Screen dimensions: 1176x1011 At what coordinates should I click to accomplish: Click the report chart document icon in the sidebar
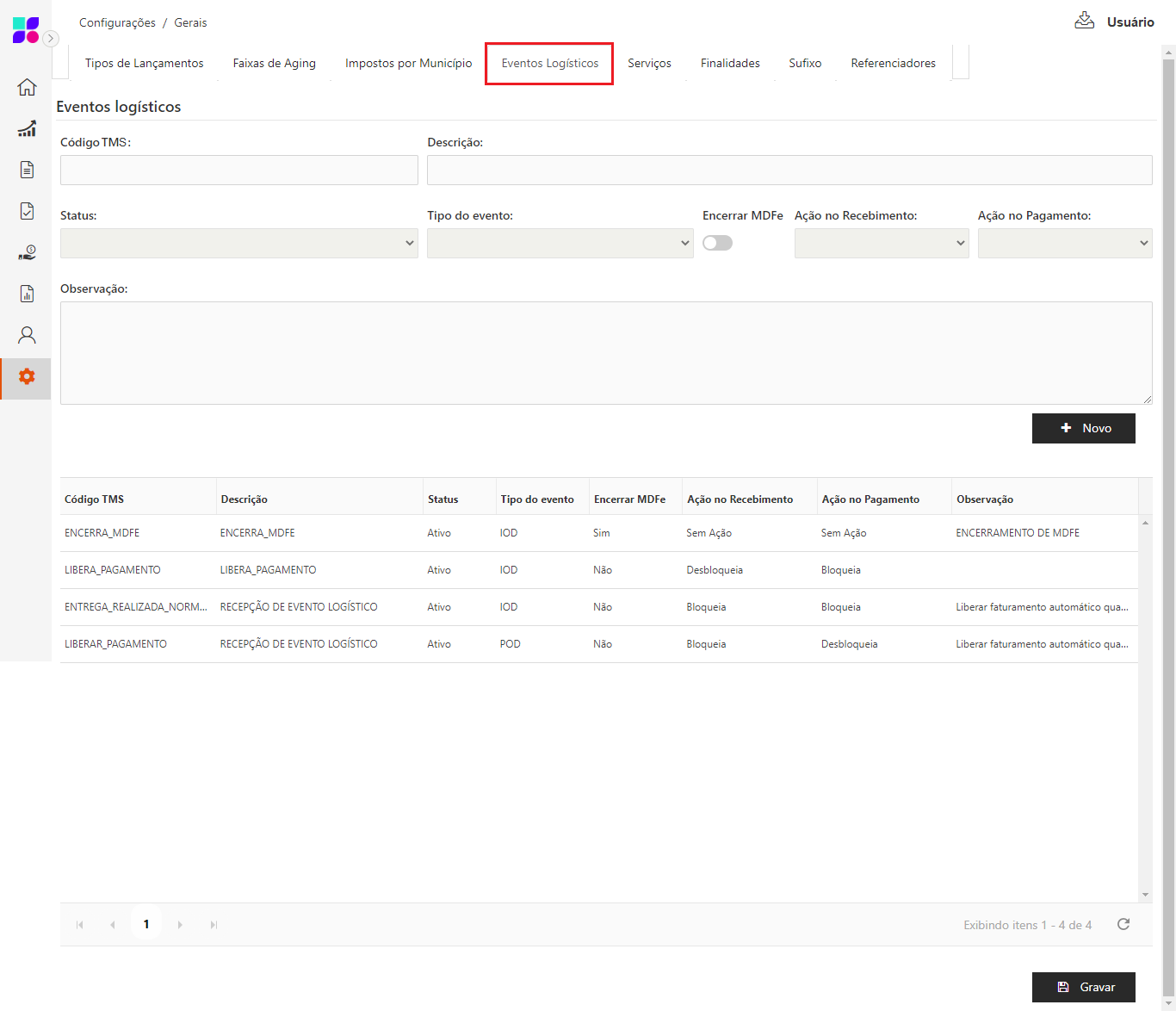(27, 294)
